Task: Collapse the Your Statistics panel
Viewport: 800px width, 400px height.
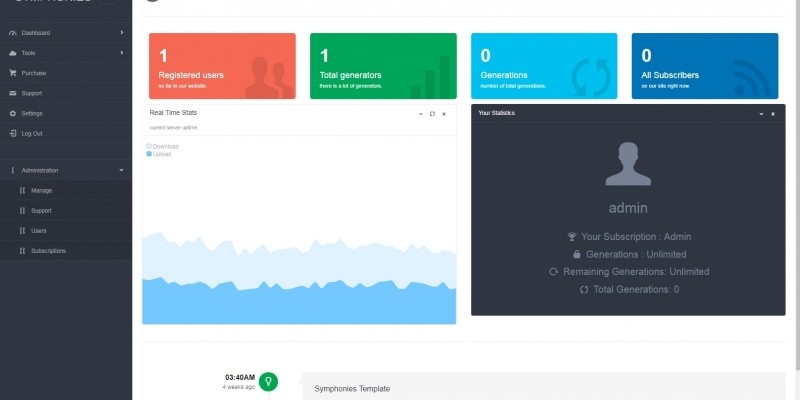Action: [x=760, y=114]
